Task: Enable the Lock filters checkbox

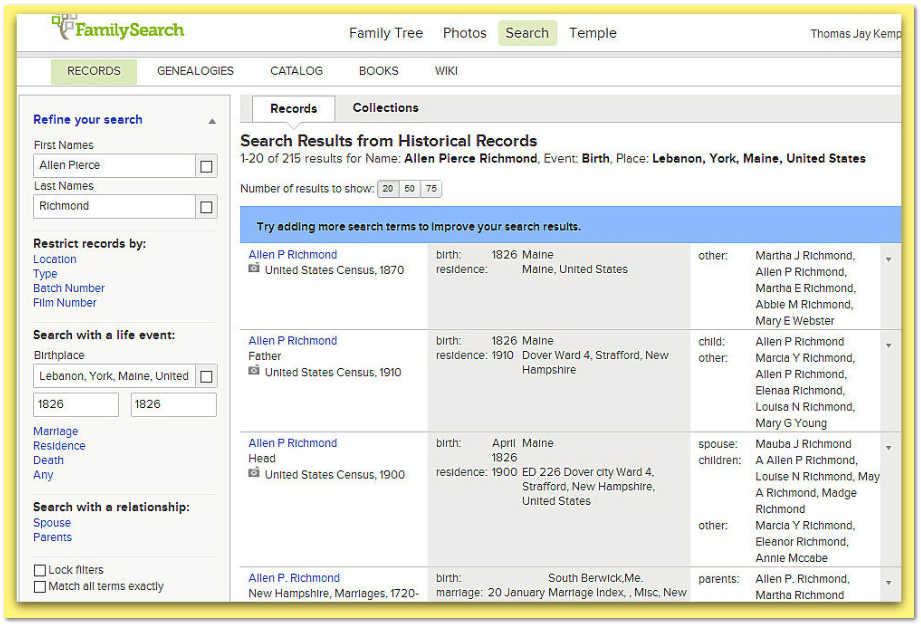Action: tap(40, 570)
